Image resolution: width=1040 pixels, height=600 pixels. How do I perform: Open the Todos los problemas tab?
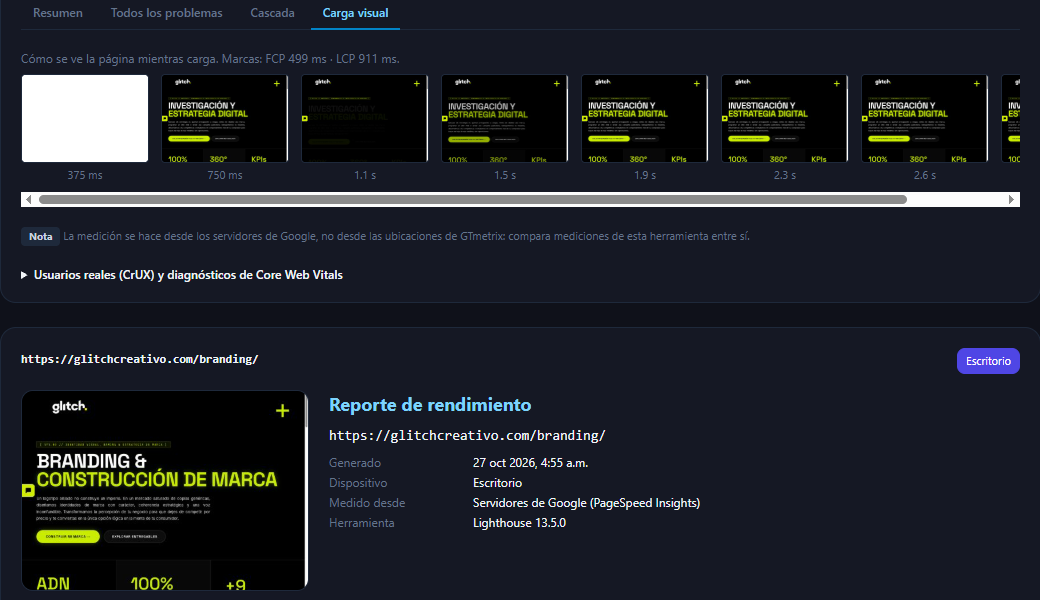coord(166,13)
